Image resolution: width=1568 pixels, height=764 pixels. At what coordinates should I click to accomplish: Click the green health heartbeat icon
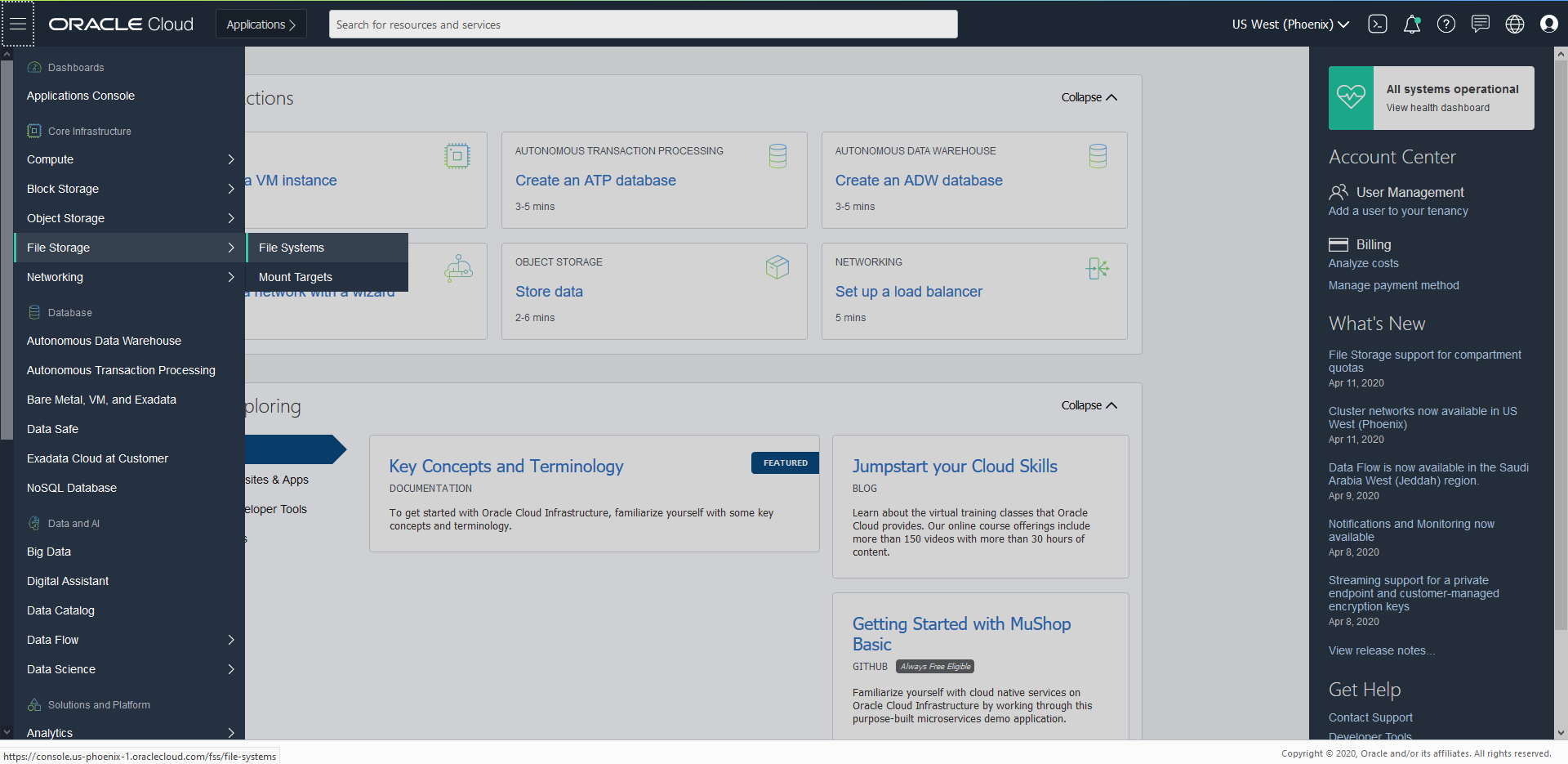coord(1351,97)
